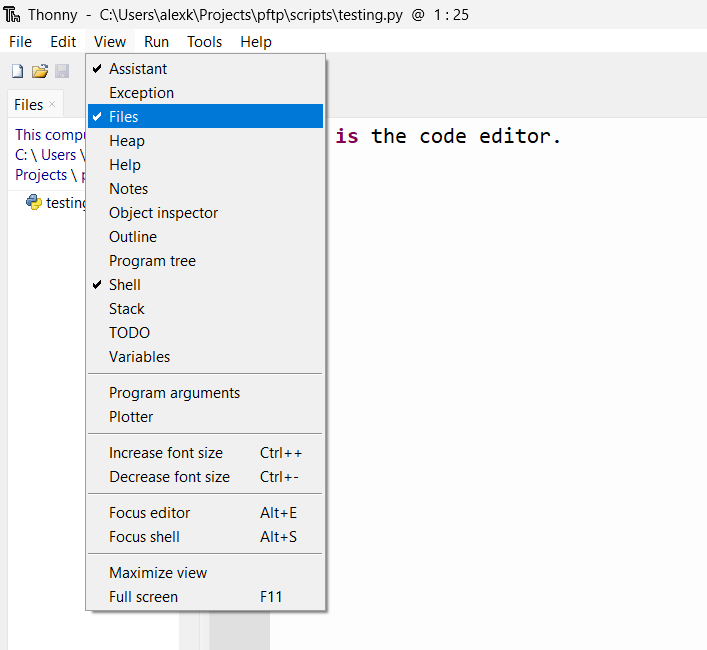
Task: Click the Users path link
Action: point(59,155)
